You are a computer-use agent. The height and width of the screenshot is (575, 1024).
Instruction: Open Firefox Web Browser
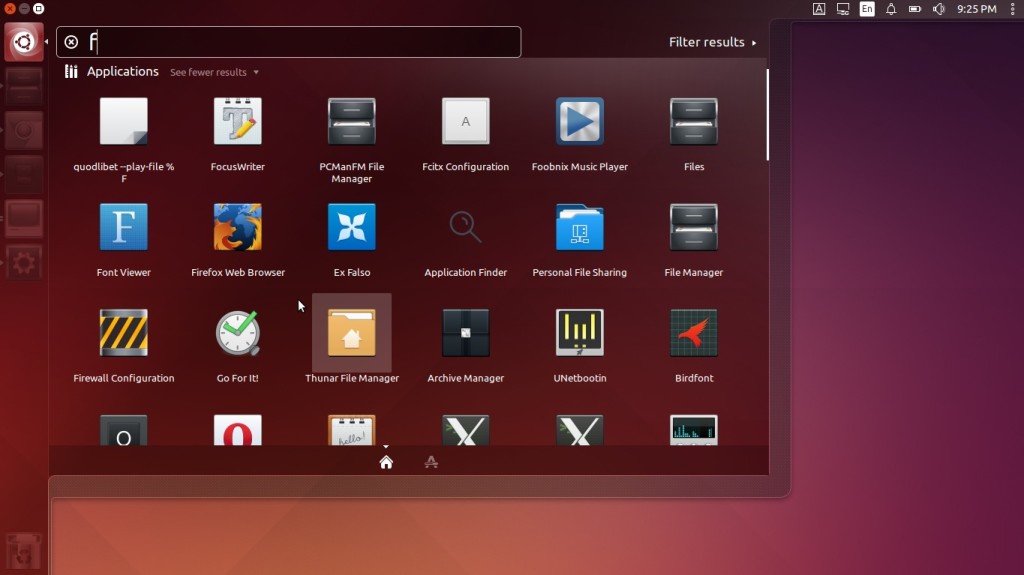pos(238,227)
